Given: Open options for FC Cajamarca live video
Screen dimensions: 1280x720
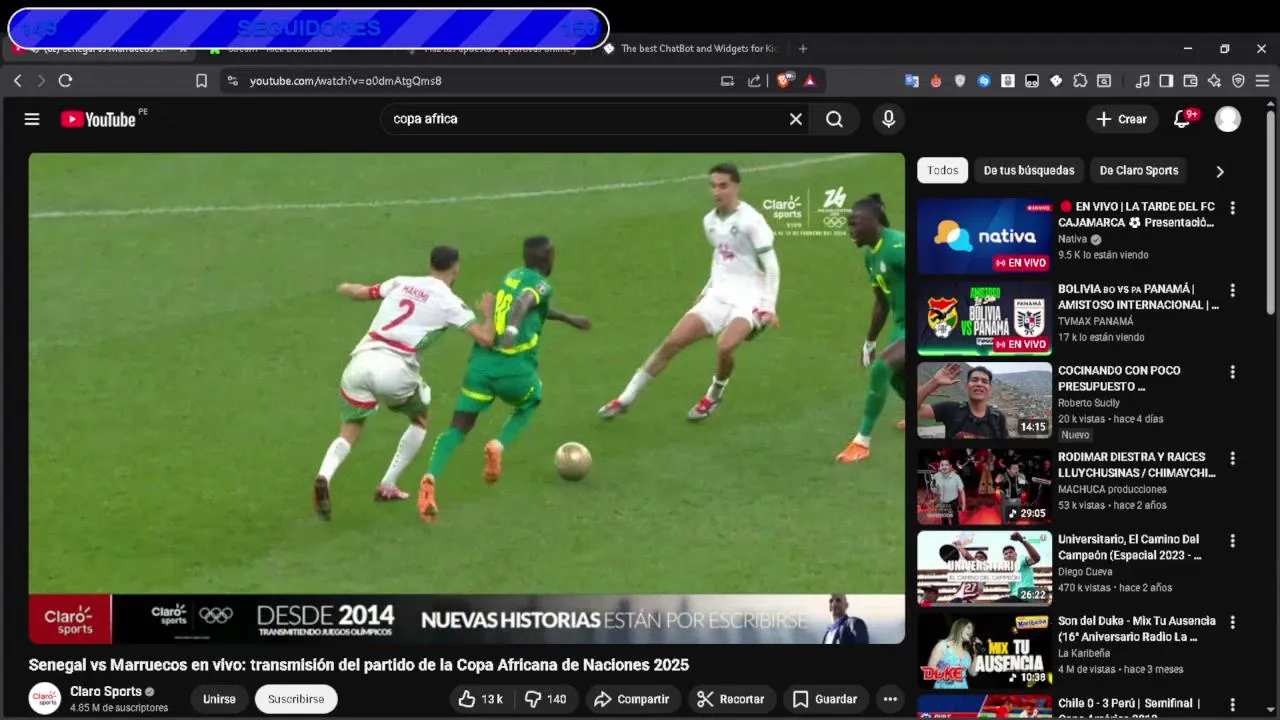Looking at the screenshot, I should (x=1232, y=208).
